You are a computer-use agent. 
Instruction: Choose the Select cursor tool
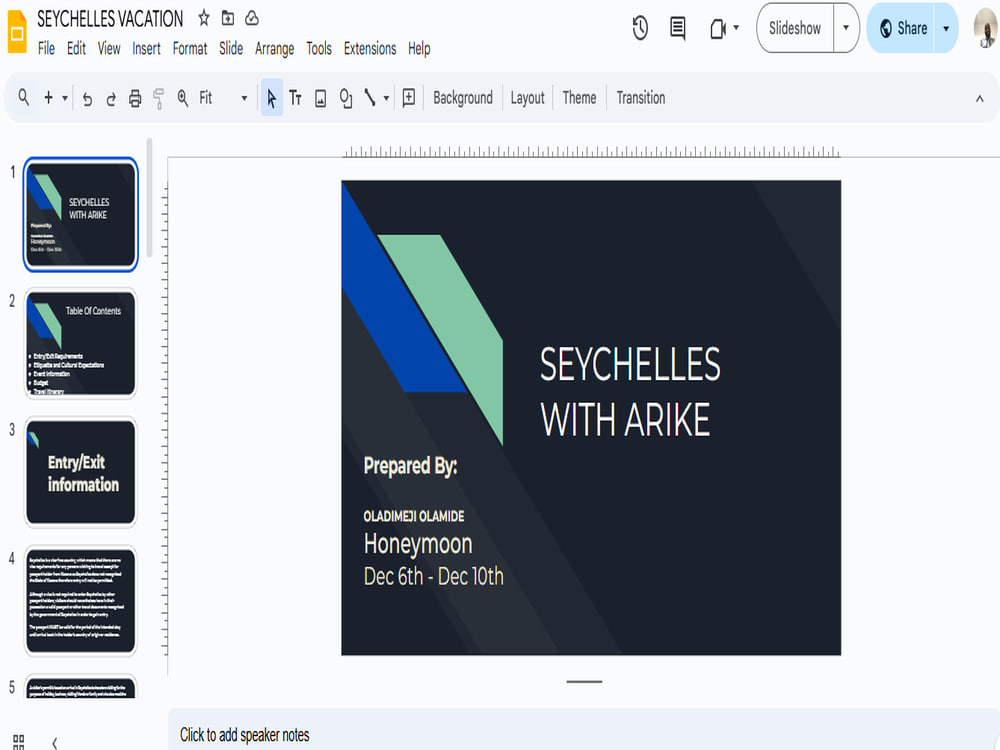click(272, 98)
